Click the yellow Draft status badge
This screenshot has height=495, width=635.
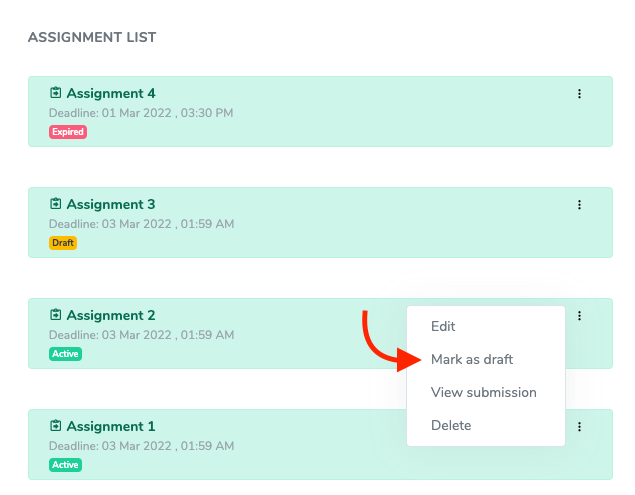pos(63,243)
